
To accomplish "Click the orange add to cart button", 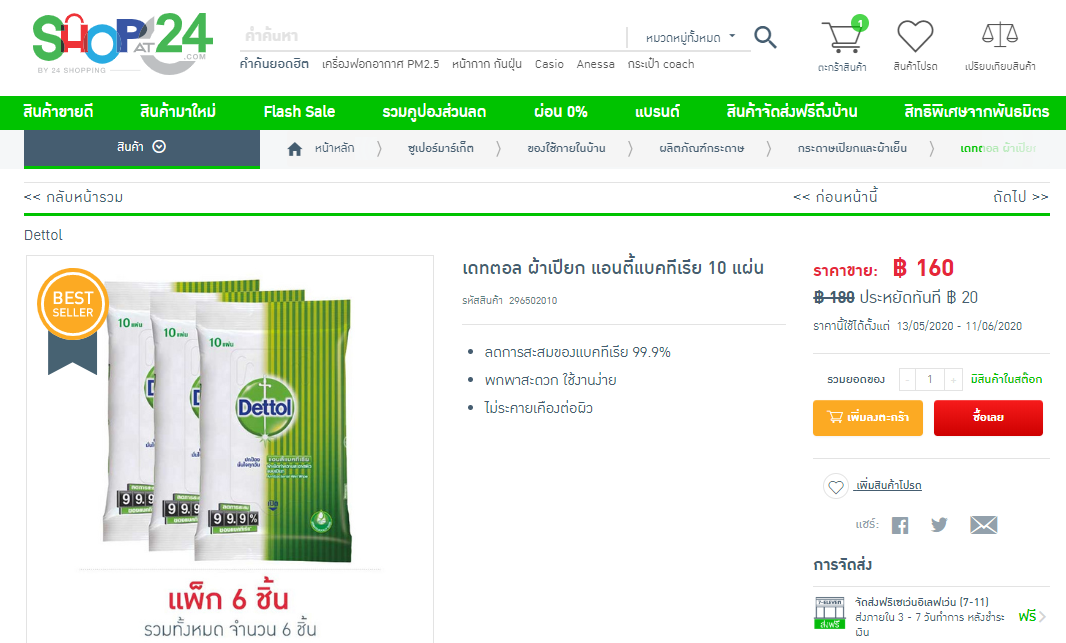I will click(867, 417).
